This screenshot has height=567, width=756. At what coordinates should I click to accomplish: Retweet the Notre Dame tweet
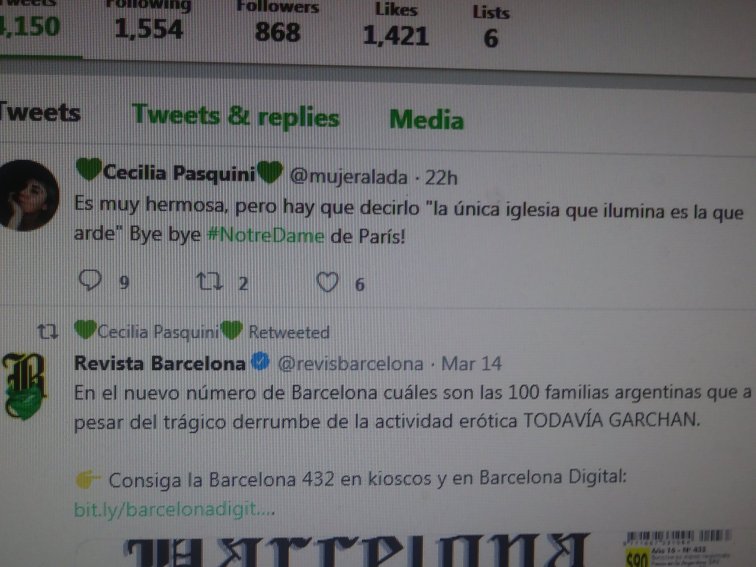tap(209, 281)
